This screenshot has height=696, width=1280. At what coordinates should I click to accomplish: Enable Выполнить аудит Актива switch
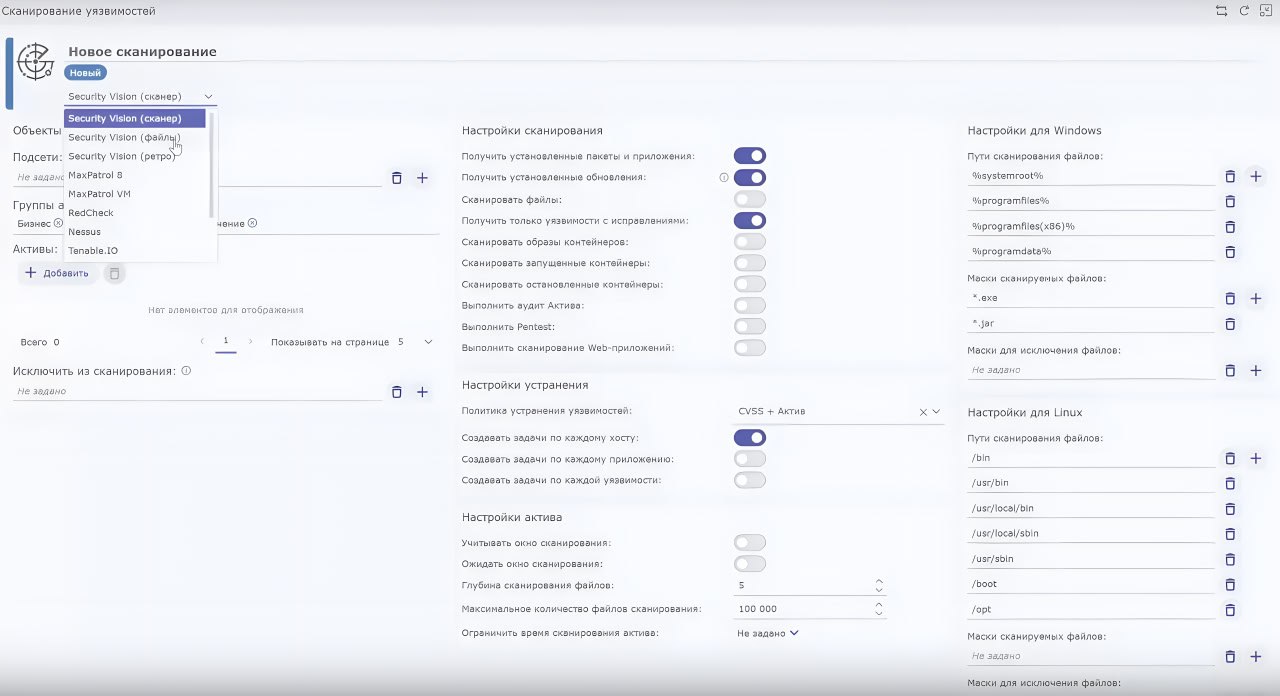click(x=750, y=305)
